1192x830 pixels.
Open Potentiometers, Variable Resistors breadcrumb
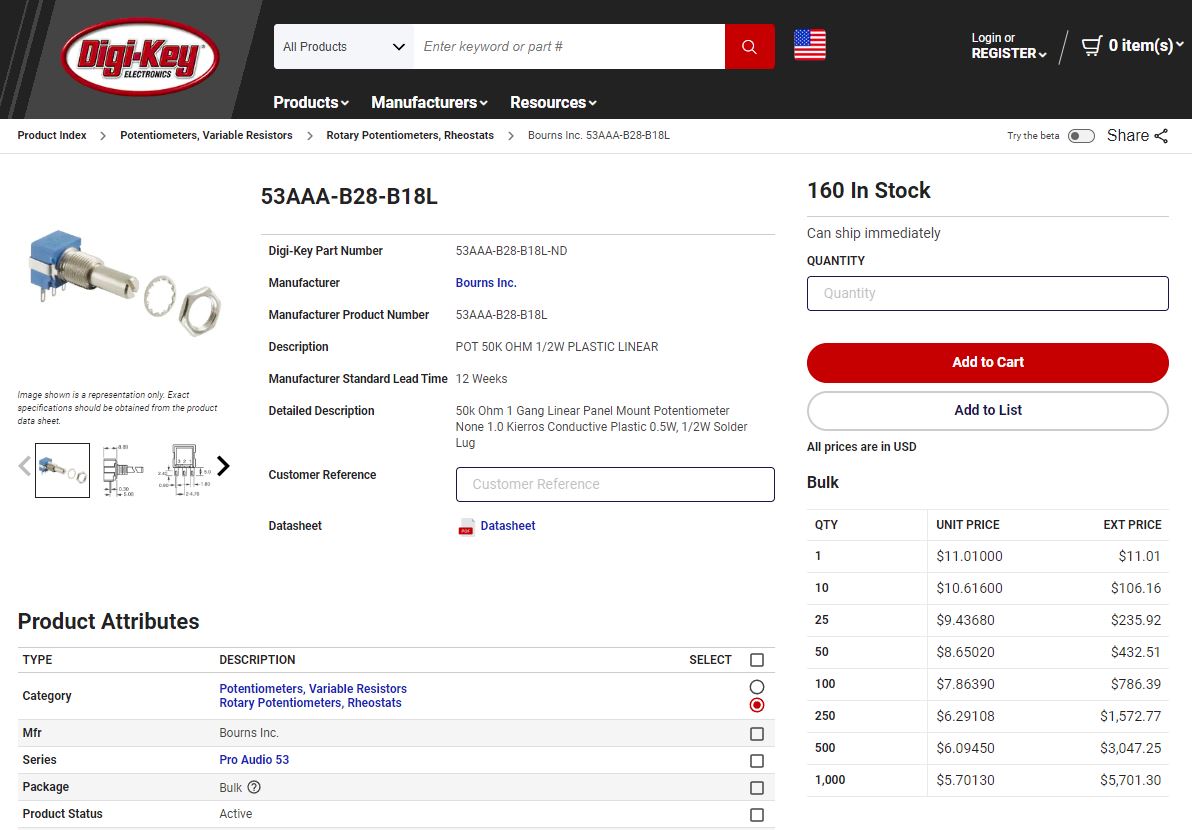[x=206, y=135]
